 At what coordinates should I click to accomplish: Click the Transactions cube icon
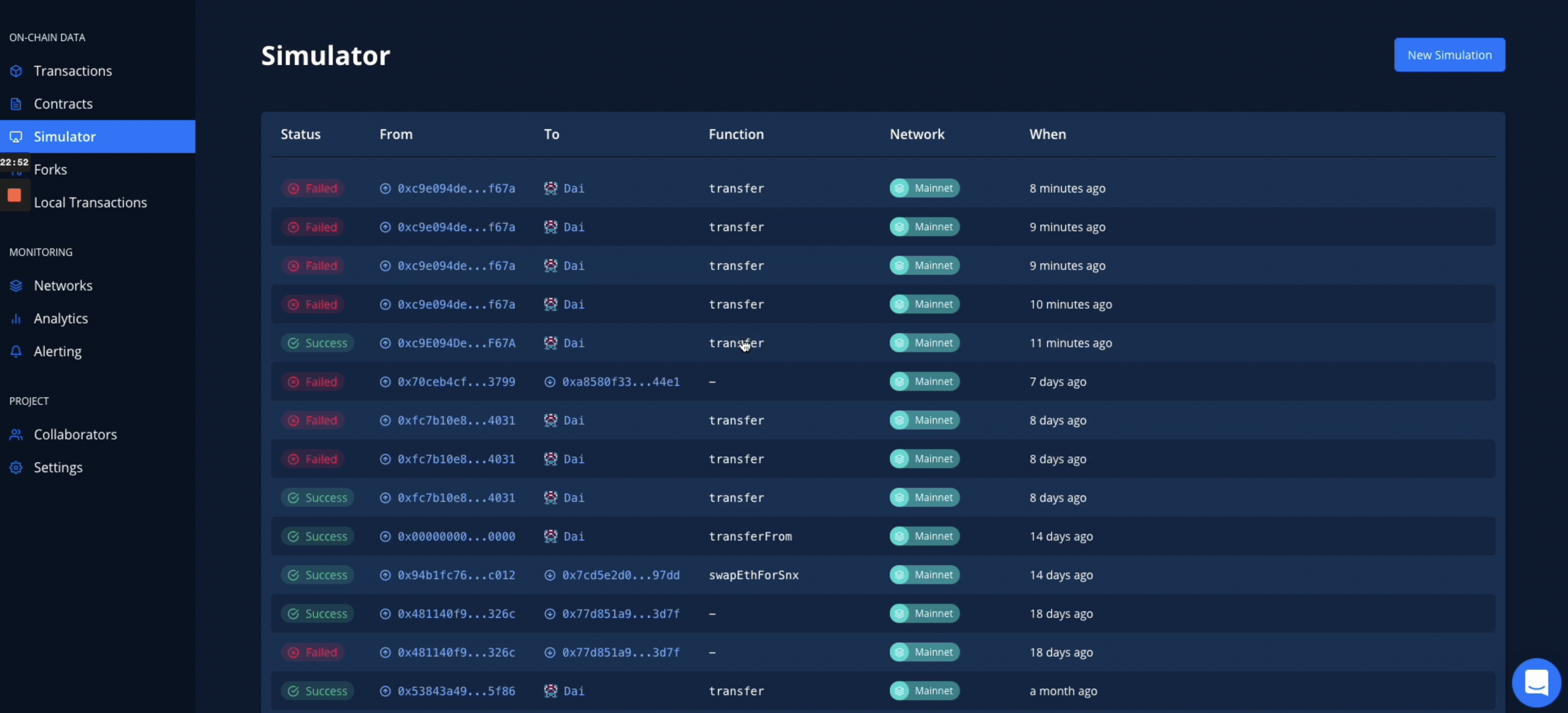(16, 71)
